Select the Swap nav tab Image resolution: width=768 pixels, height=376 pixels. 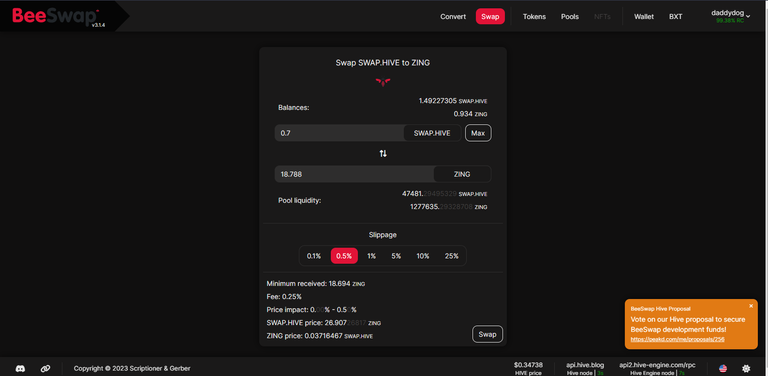click(x=490, y=17)
